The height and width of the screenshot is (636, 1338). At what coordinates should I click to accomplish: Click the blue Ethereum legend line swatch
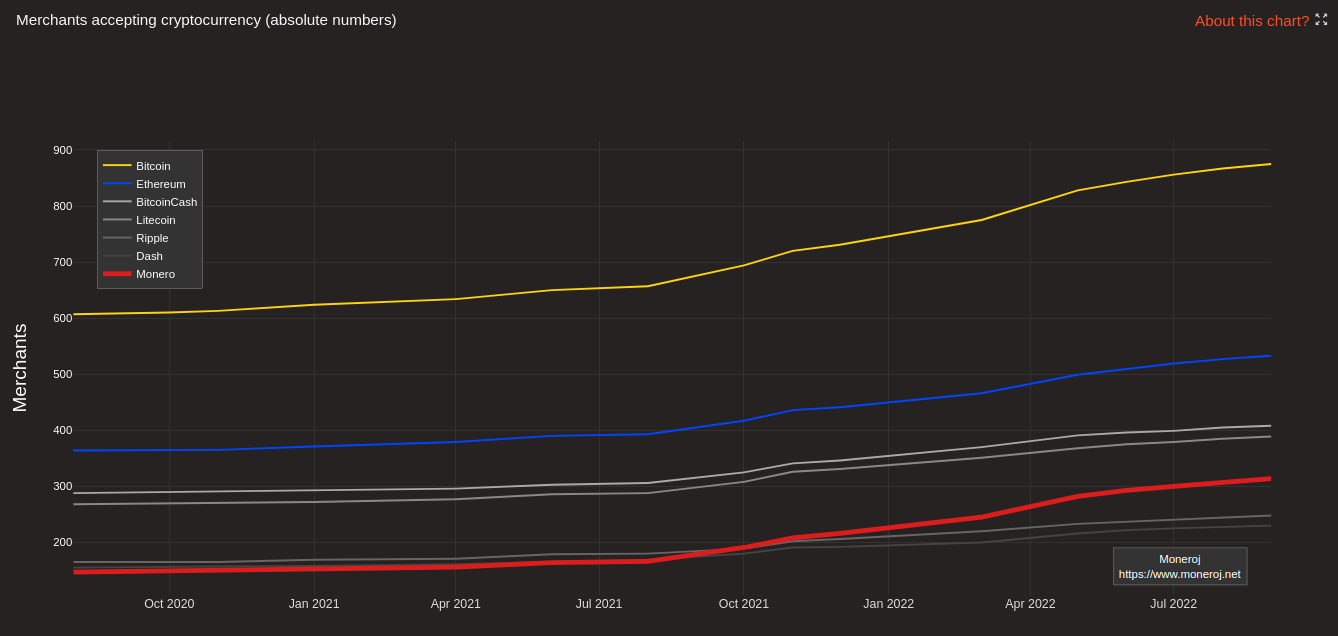(117, 183)
